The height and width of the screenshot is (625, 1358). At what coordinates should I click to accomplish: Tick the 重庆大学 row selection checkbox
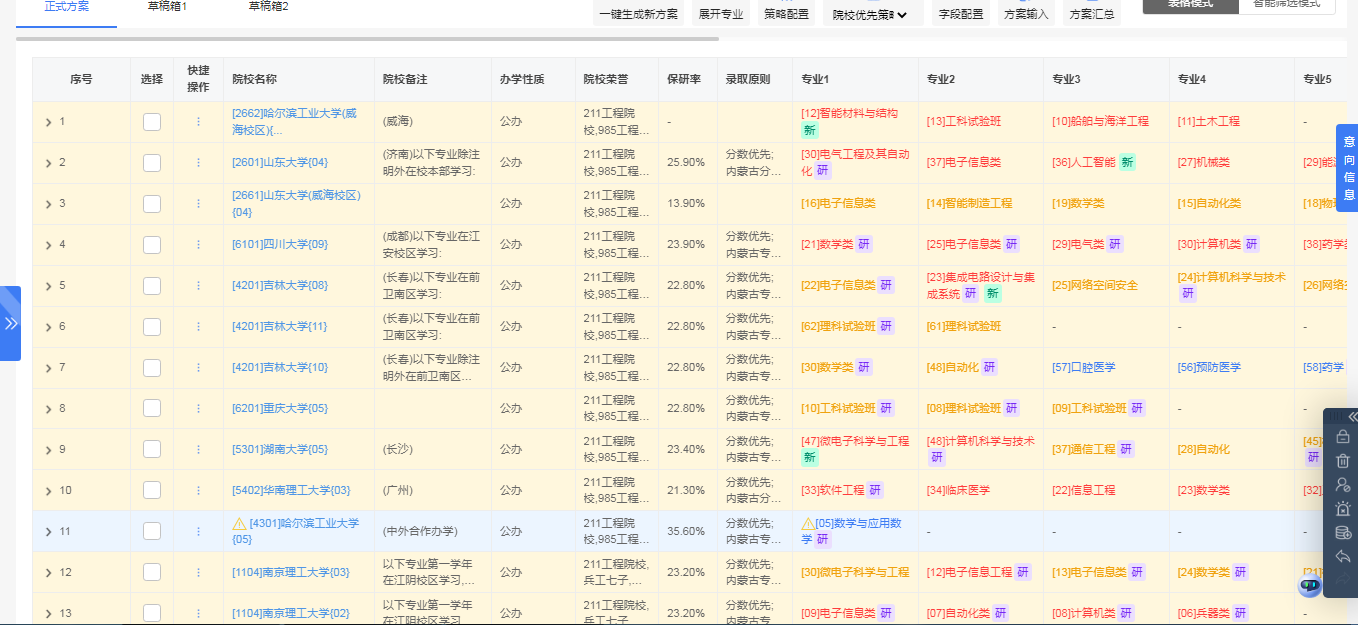pyautogui.click(x=151, y=407)
